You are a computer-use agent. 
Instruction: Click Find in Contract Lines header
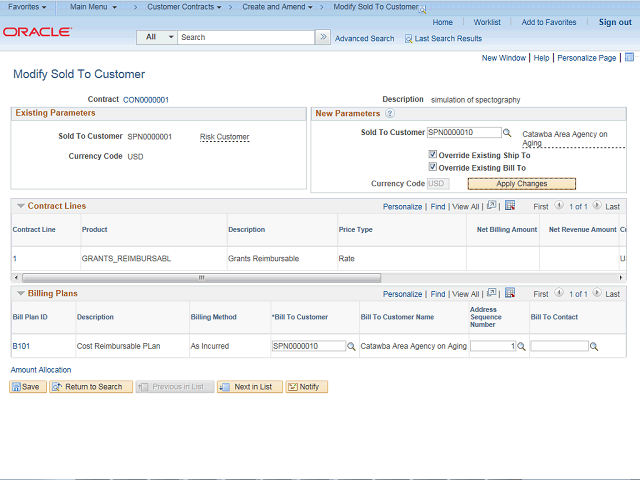(x=438, y=207)
